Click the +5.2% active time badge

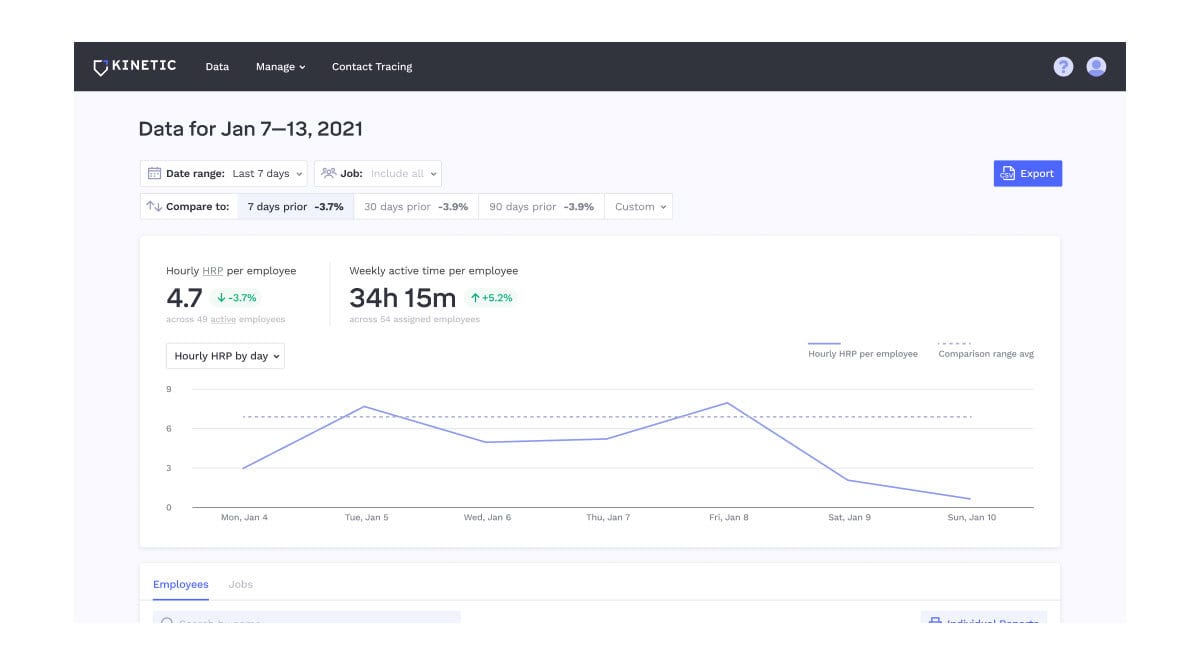coord(490,297)
